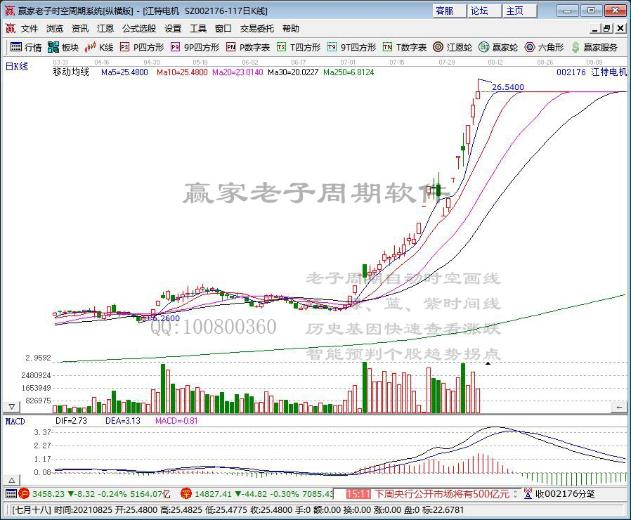Minimize the inner chart window
The height and width of the screenshot is (520, 631).
(x=595, y=28)
